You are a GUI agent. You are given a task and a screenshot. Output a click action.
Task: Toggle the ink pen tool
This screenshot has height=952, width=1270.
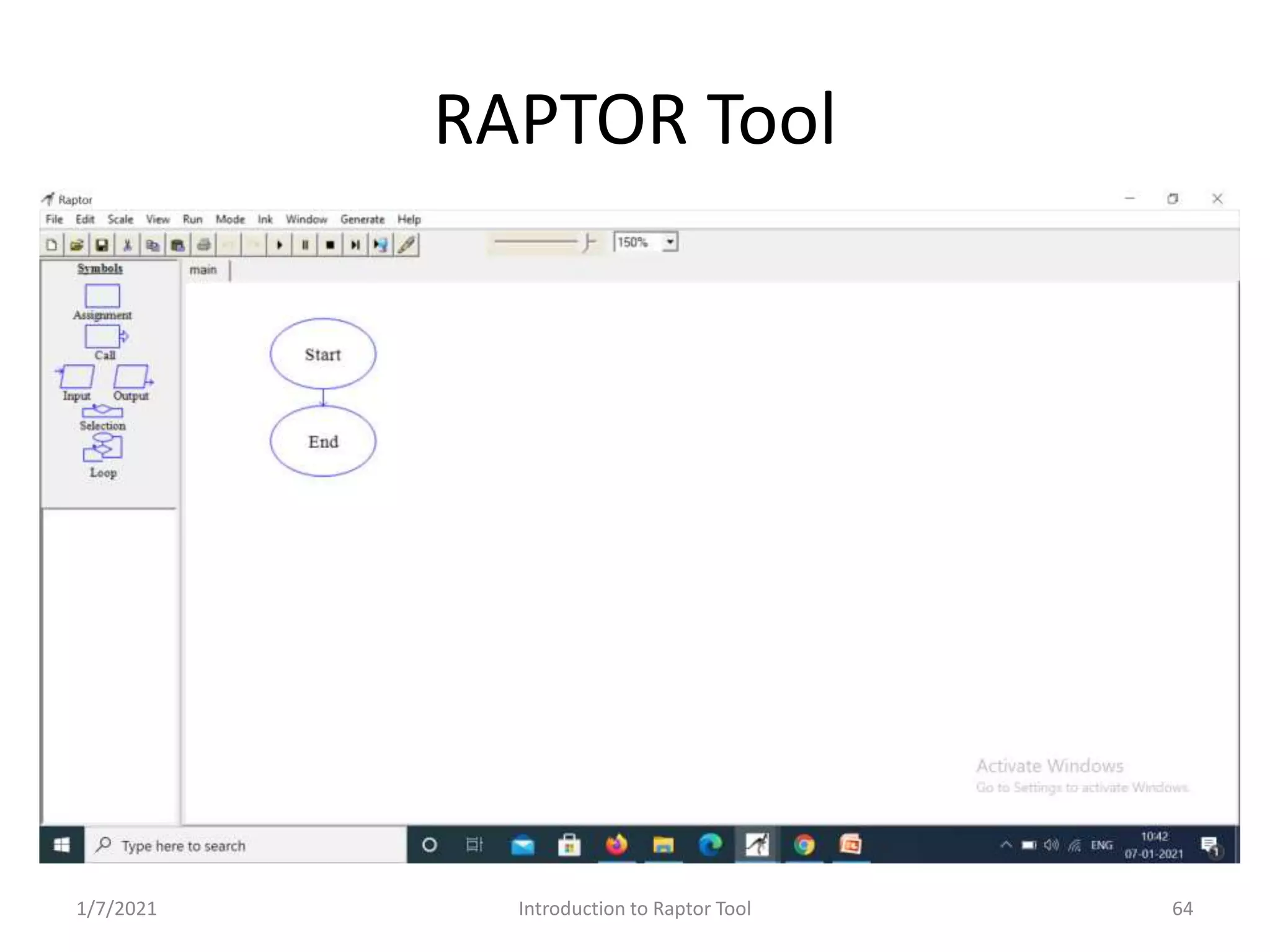click(406, 245)
